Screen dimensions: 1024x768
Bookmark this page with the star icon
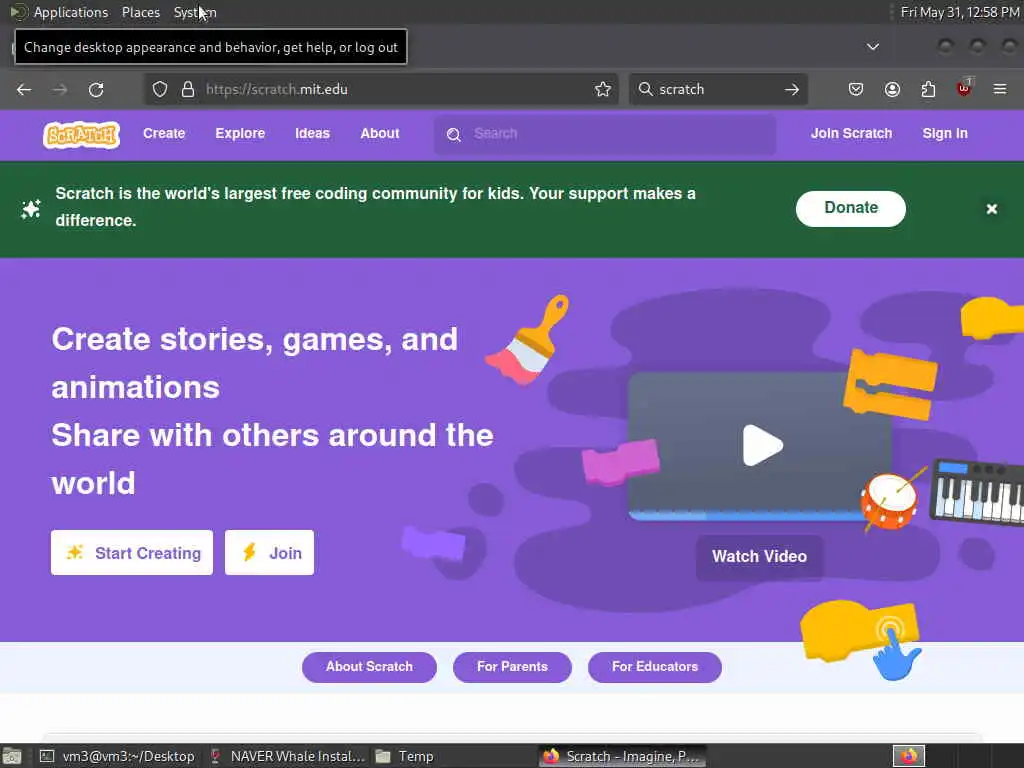coord(603,89)
